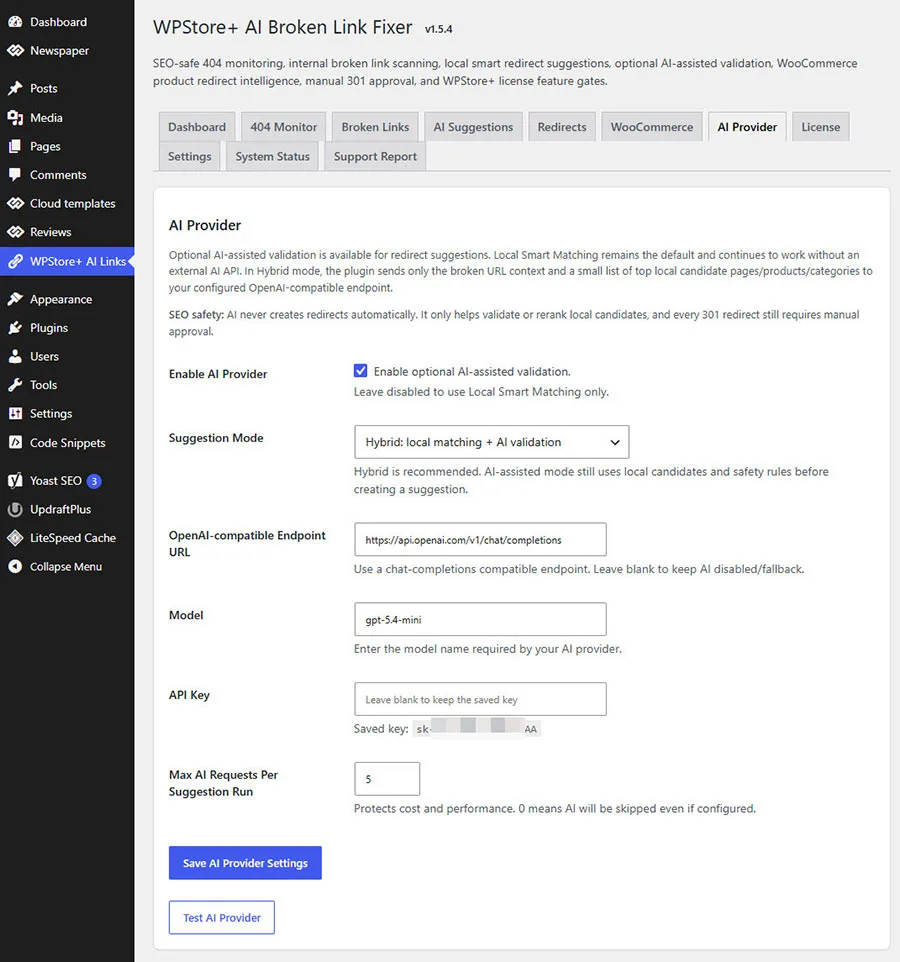The image size is (900, 962).
Task: Click the Model name input field
Action: (480, 619)
